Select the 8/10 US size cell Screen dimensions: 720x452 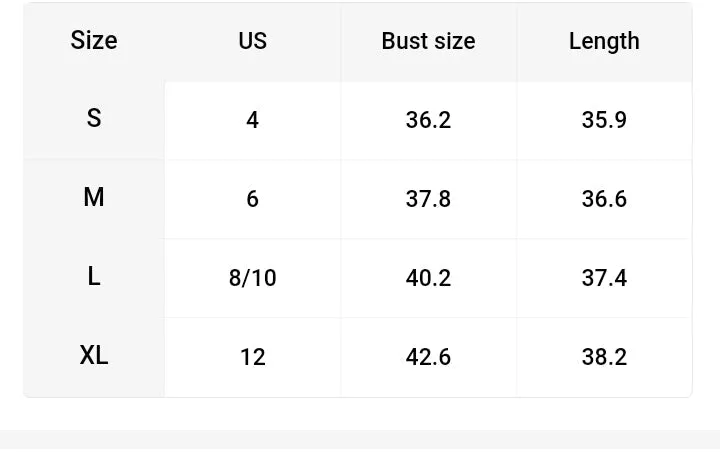point(253,278)
